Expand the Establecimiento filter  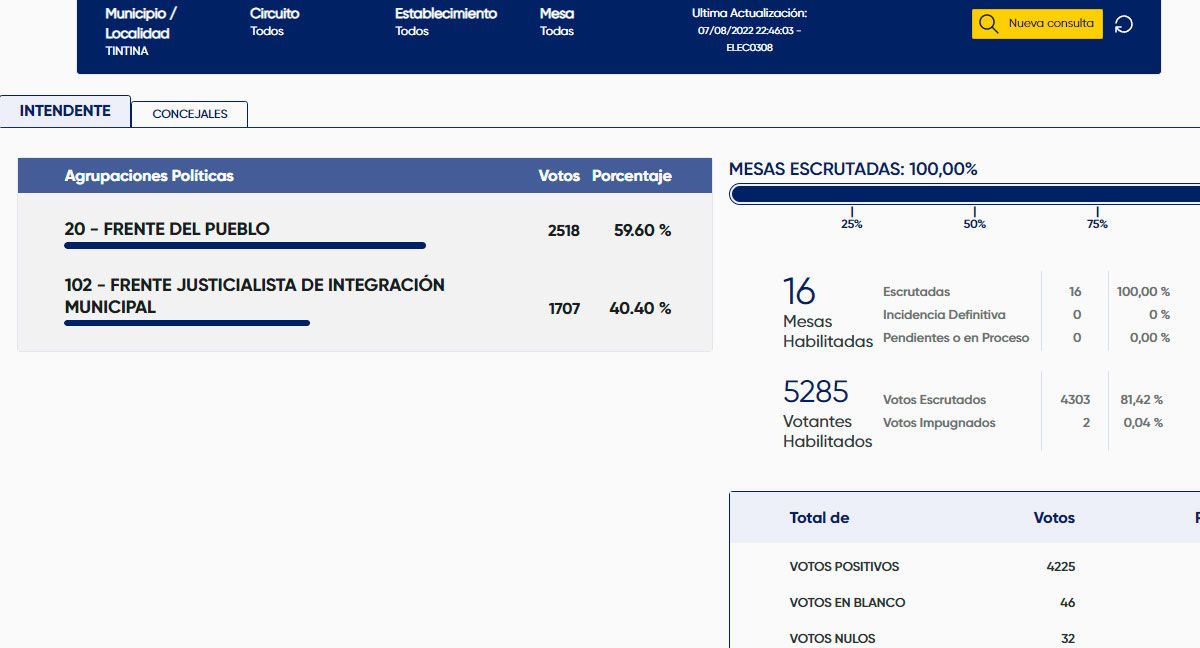445,22
